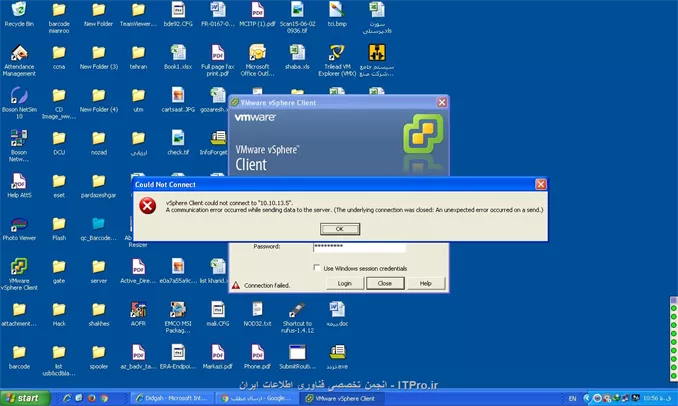The image size is (678, 406).
Task: Select the check.tif file icon
Action: [x=178, y=143]
